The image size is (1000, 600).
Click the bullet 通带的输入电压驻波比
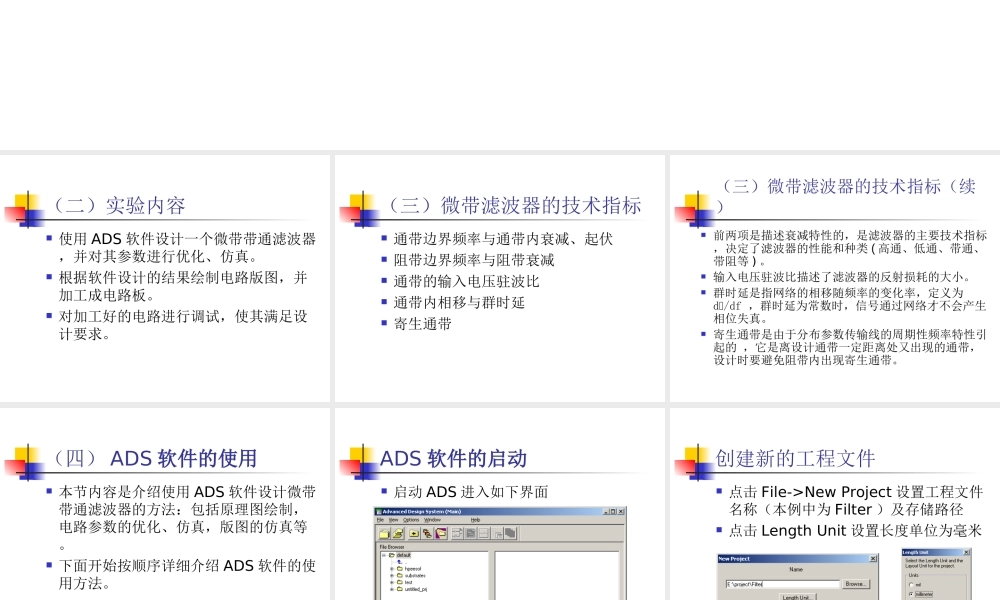[x=466, y=281]
